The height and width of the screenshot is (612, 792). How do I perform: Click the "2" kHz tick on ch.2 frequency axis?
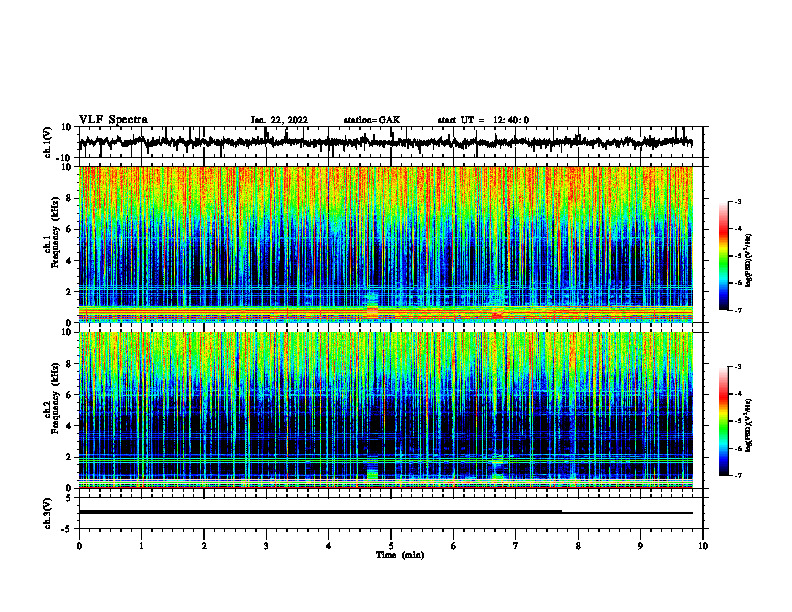(x=69, y=457)
